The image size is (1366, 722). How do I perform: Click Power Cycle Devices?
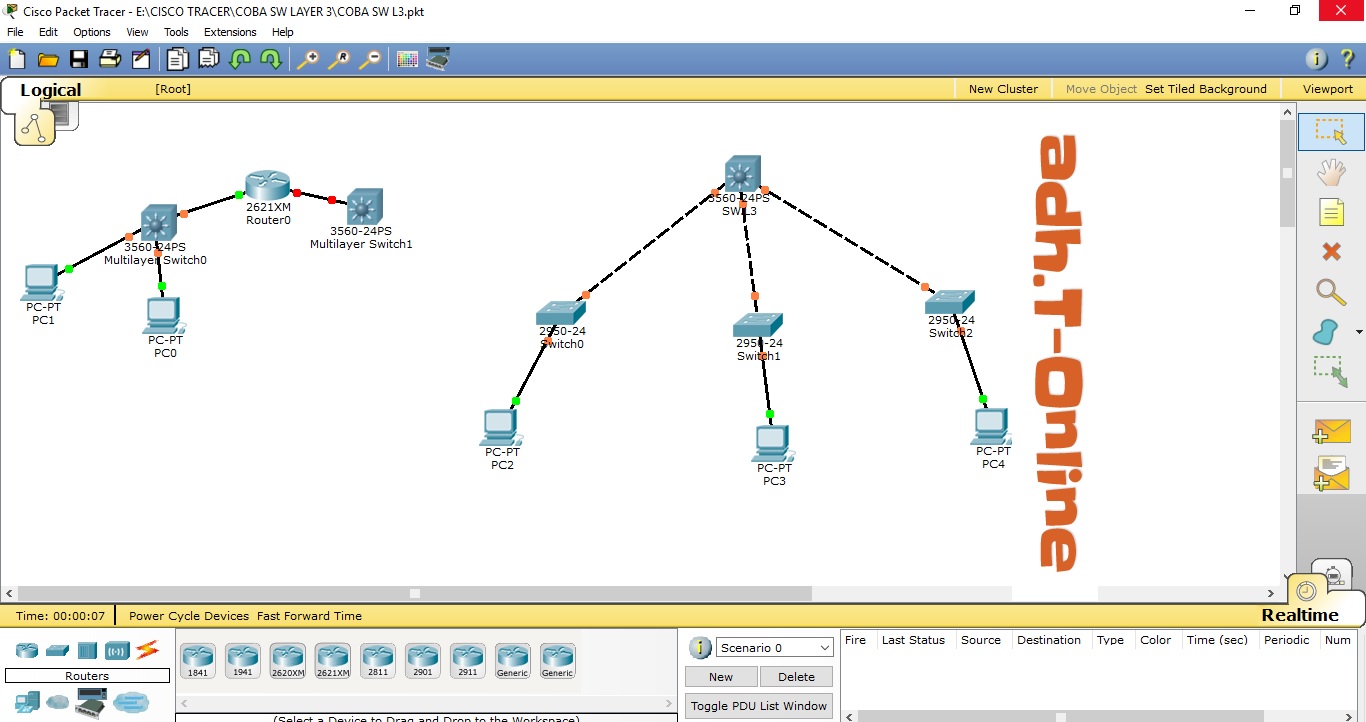point(189,616)
